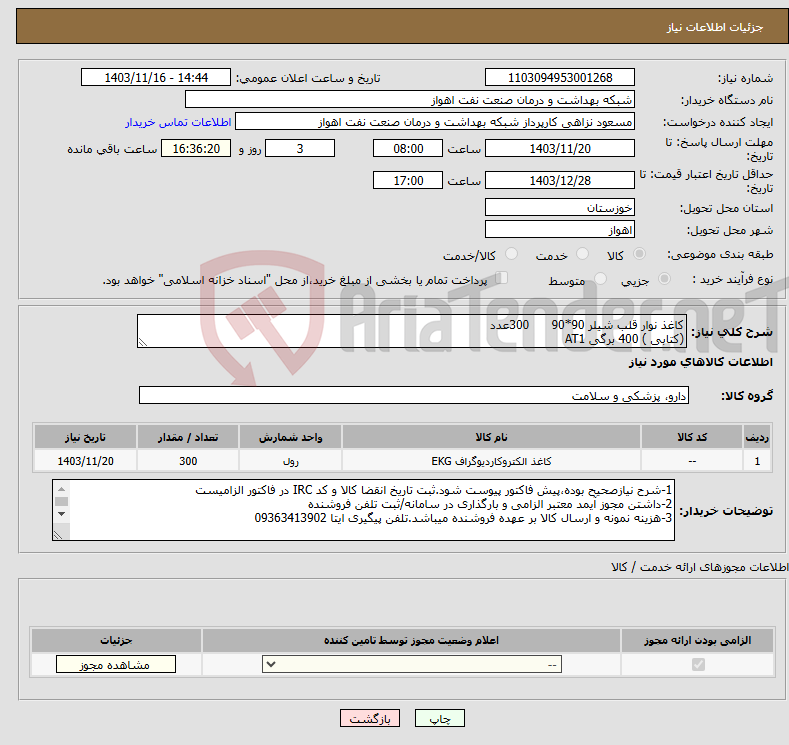Click the کاغذ الکتروکاردیوگراف EKG cell
The image size is (789, 745).
tap(491, 461)
